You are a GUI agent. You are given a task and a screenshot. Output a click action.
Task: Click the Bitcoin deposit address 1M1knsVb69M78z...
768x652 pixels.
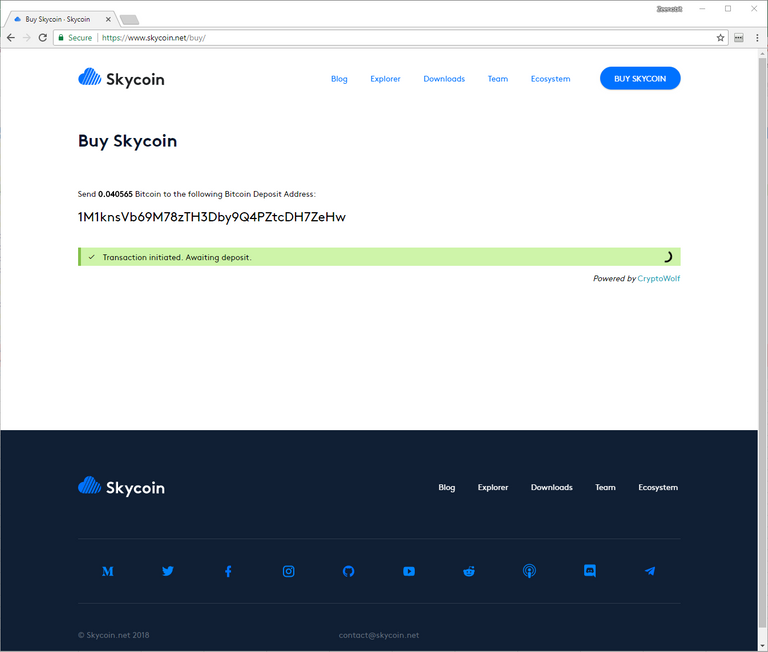coord(212,217)
